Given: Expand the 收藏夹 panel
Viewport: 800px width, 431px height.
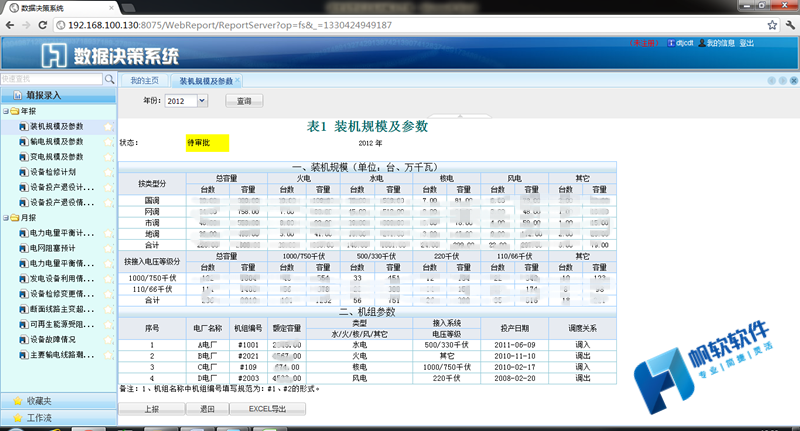Looking at the screenshot, I should [x=59, y=401].
